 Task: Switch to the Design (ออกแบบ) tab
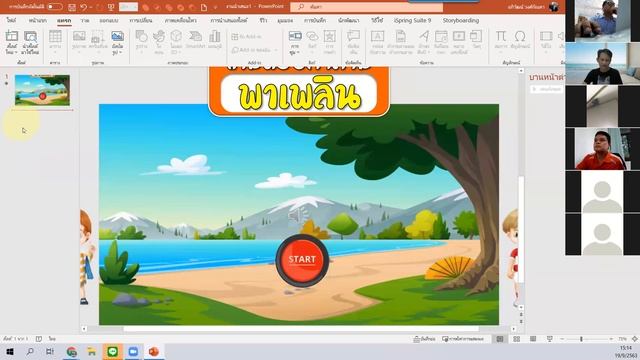click(x=109, y=20)
